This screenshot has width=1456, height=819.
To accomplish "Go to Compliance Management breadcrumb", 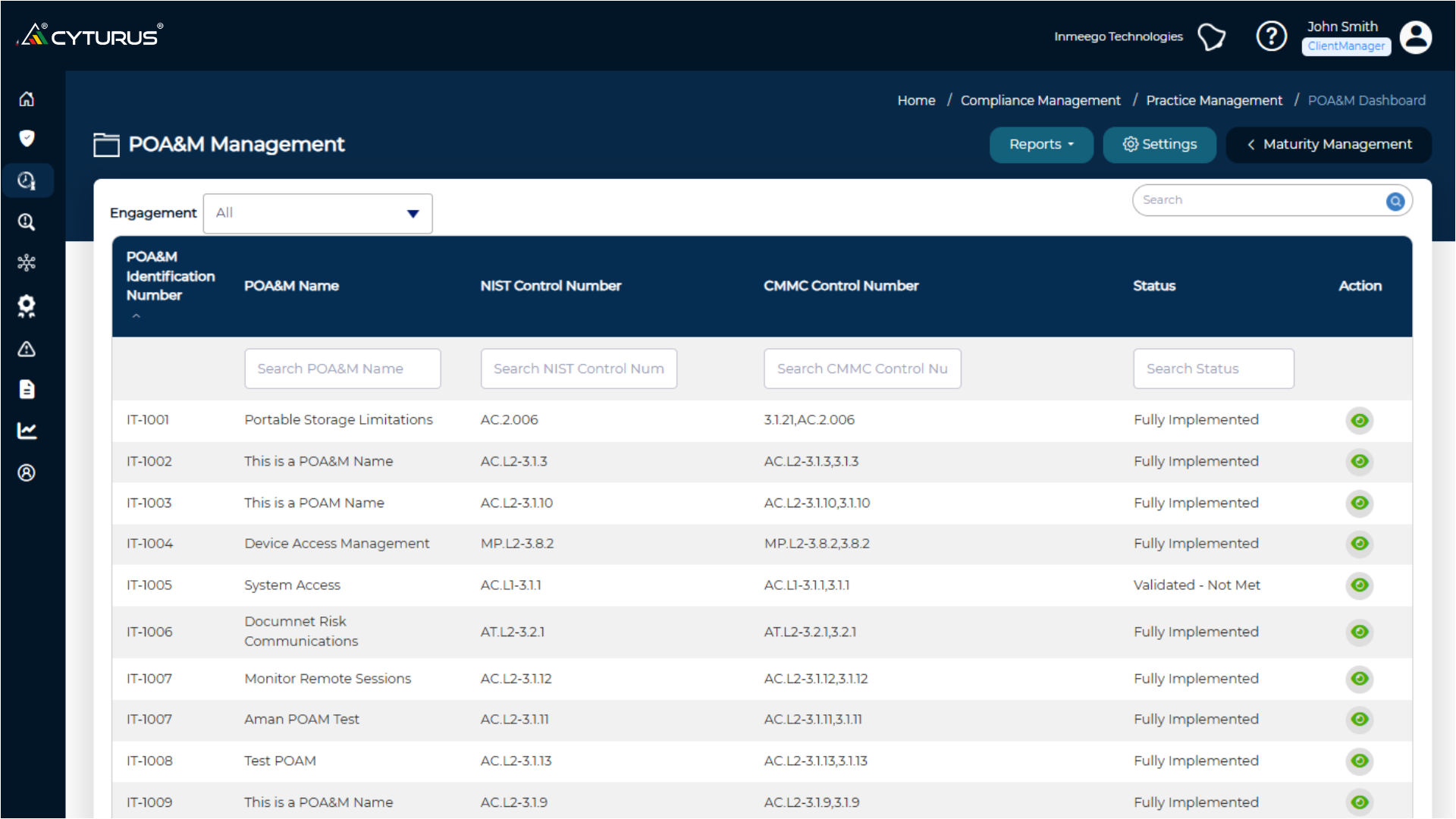I will tap(1040, 100).
